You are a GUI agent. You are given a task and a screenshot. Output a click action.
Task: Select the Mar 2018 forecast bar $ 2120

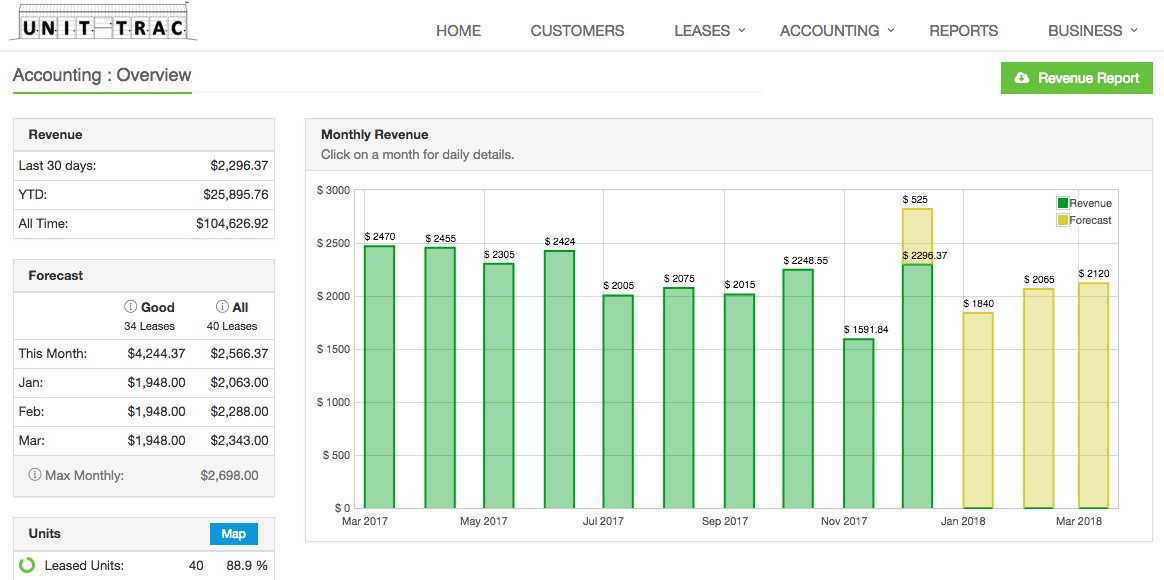click(1093, 396)
